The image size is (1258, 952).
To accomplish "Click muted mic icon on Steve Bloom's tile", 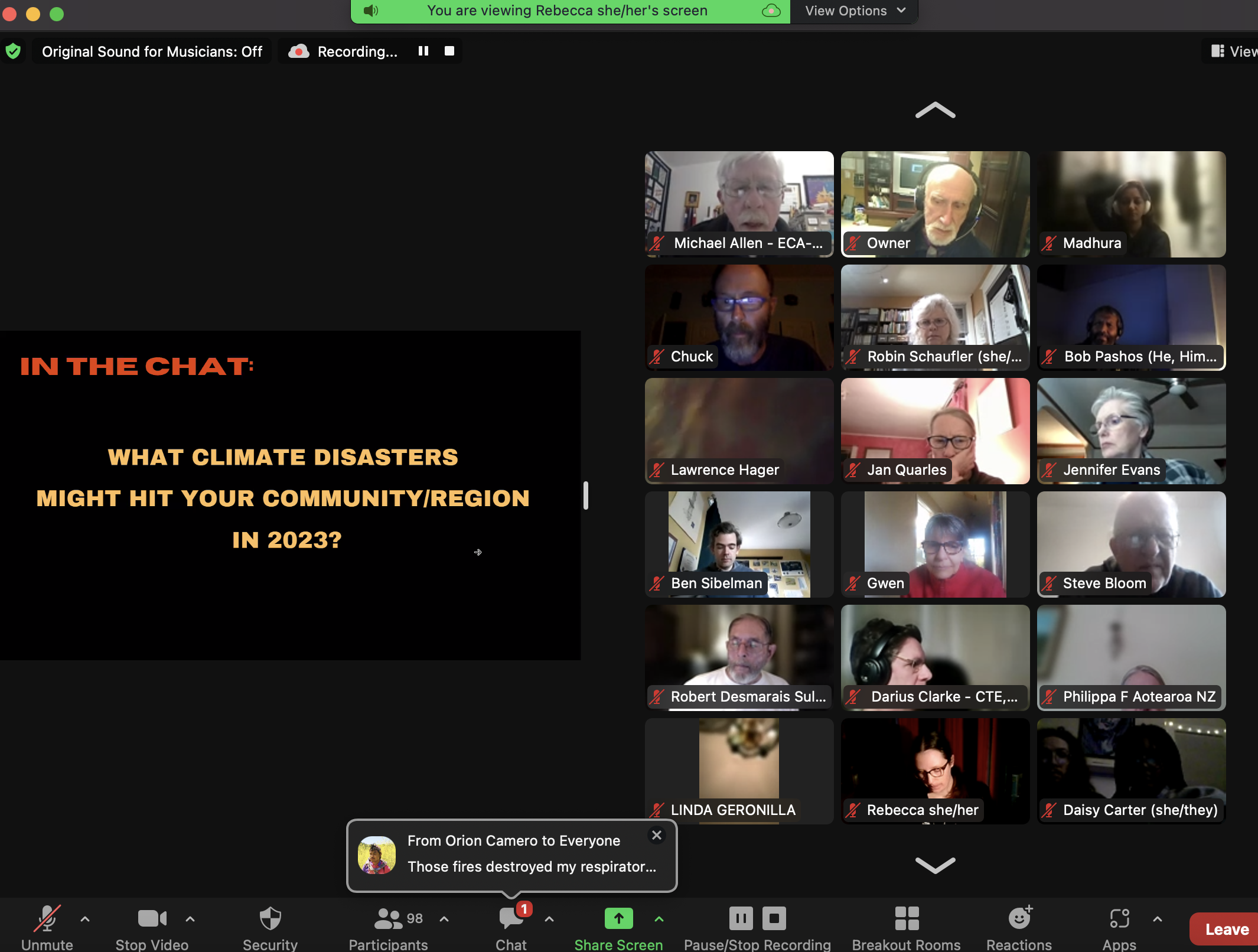I will click(x=1049, y=583).
